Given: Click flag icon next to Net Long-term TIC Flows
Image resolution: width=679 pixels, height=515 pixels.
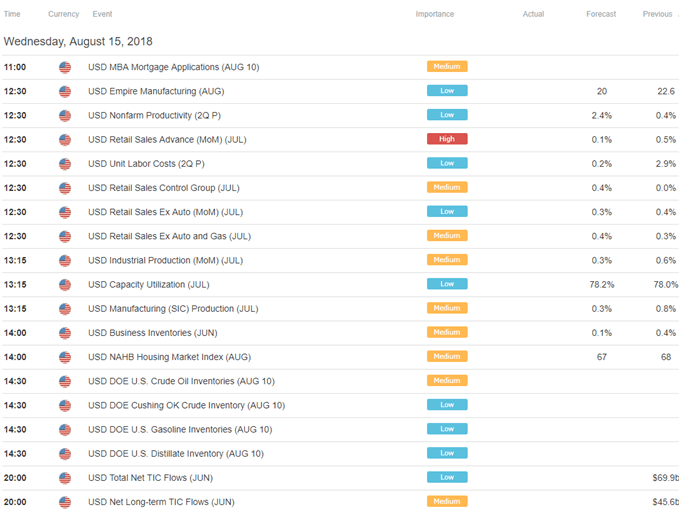Looking at the screenshot, I should [x=65, y=502].
